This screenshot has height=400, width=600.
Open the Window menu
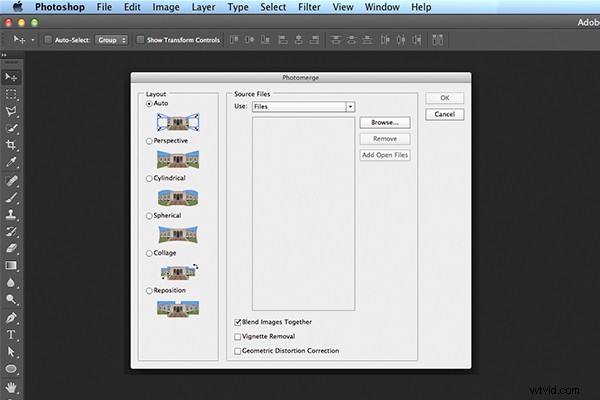tap(382, 7)
